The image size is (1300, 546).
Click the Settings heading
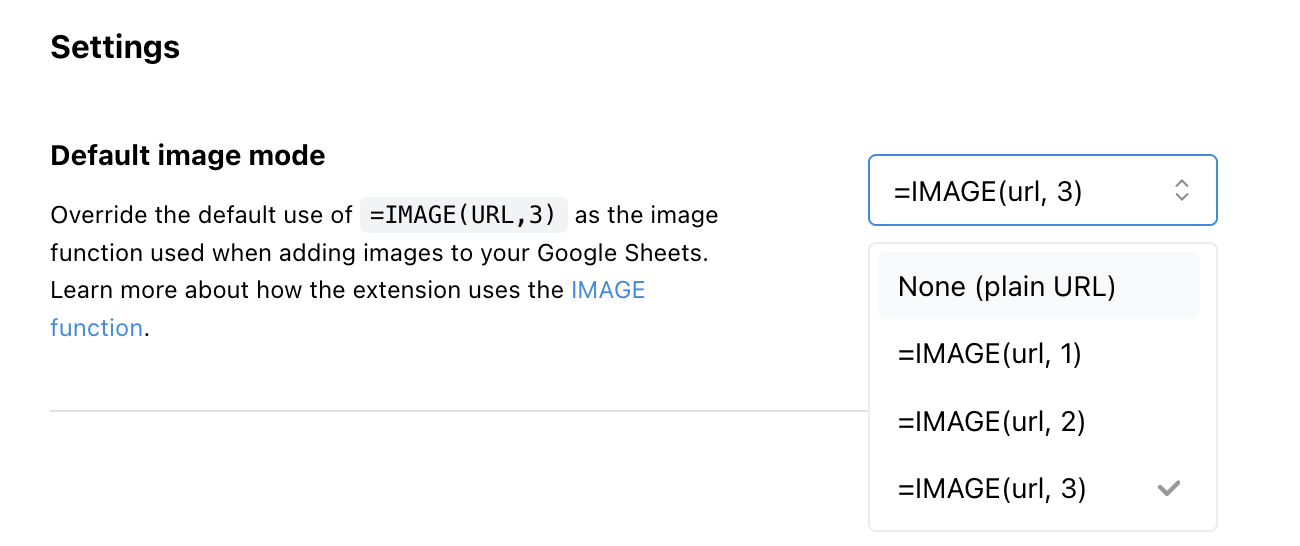pos(115,47)
